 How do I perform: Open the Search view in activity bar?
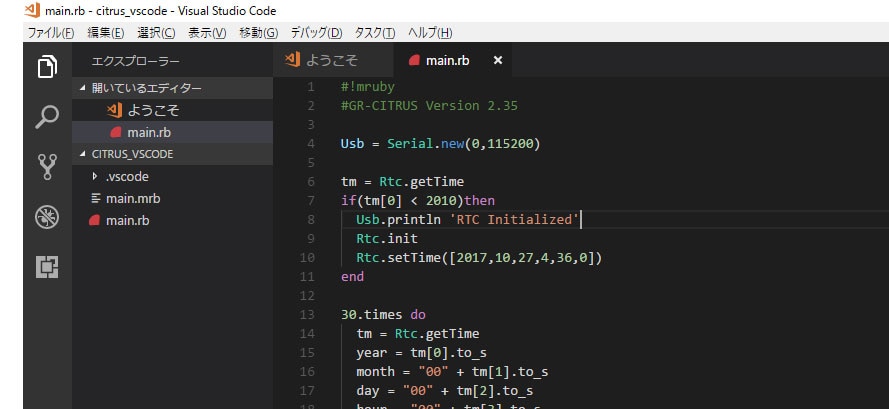[48, 117]
